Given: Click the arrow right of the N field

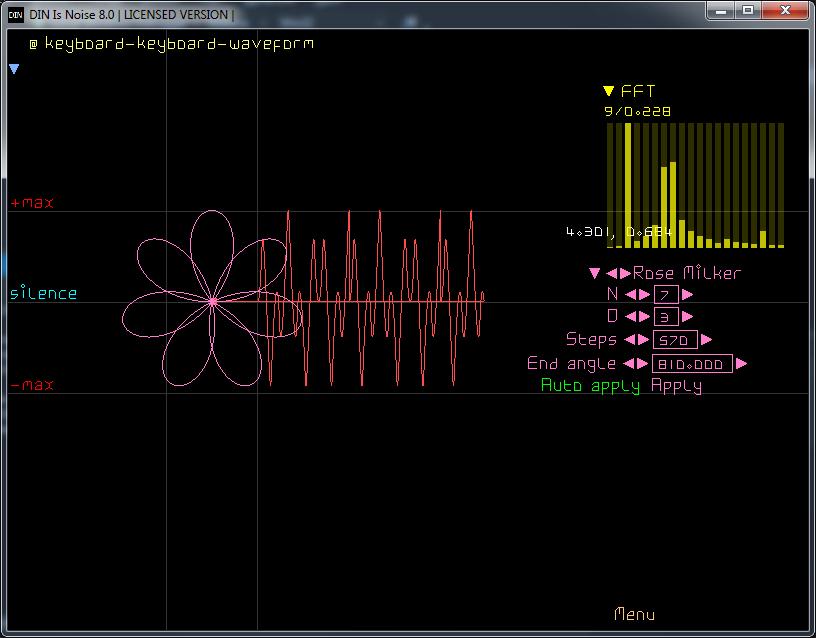Looking at the screenshot, I should (x=687, y=294).
